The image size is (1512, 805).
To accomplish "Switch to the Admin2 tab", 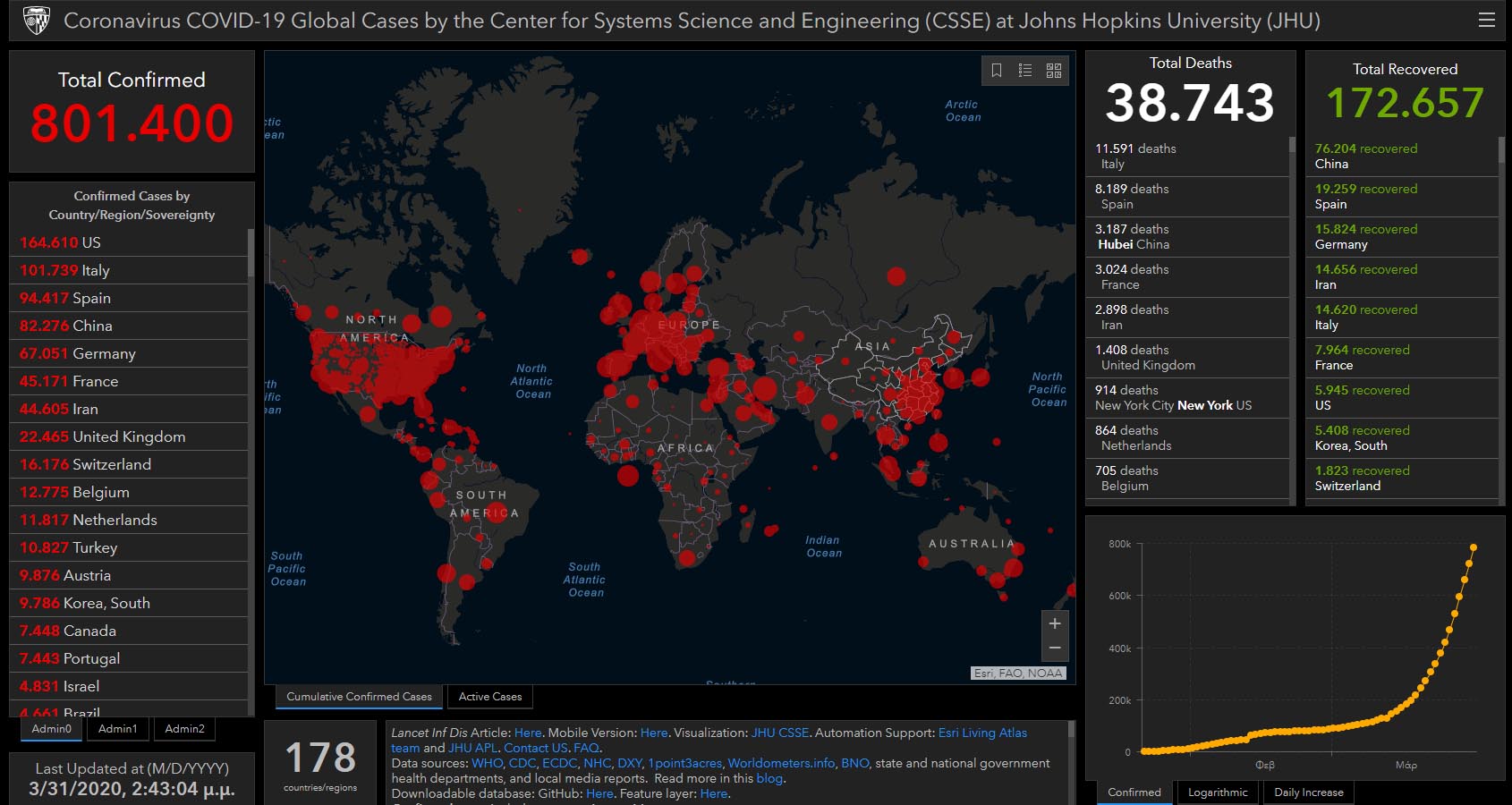I will point(185,729).
